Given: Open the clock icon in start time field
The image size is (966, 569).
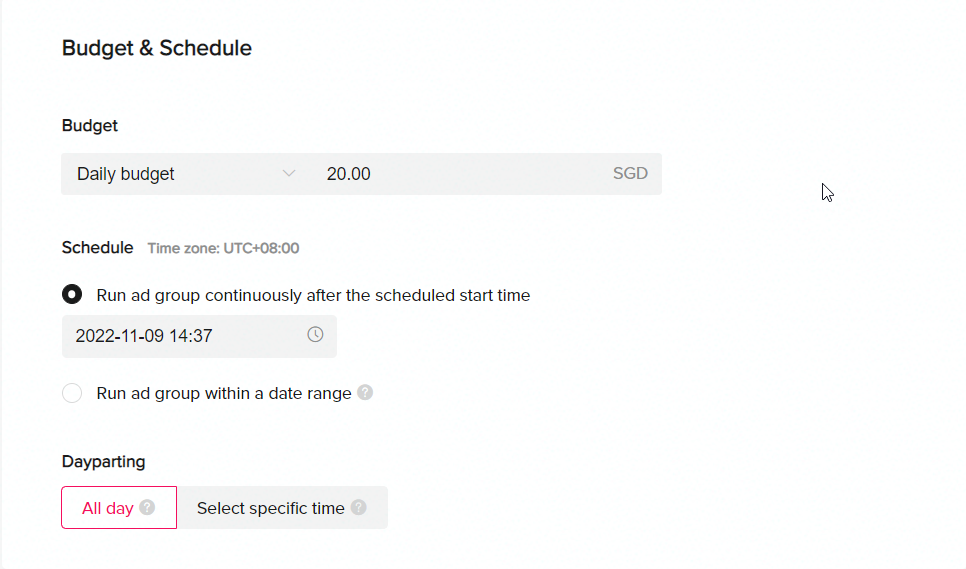Looking at the screenshot, I should click(315, 334).
